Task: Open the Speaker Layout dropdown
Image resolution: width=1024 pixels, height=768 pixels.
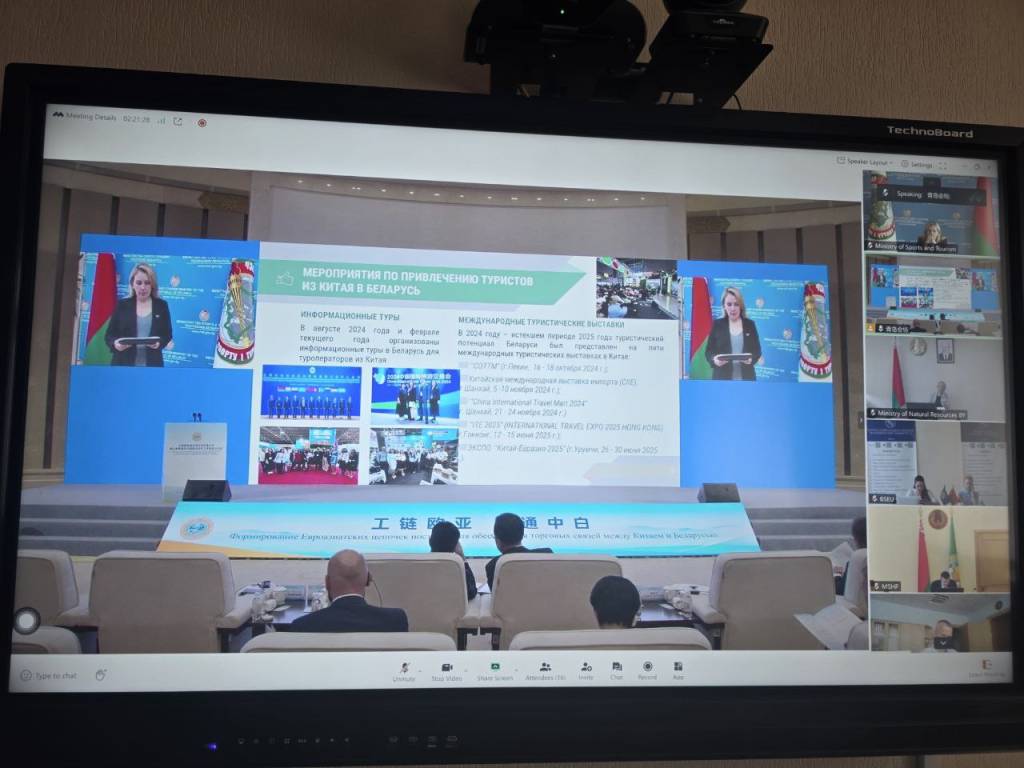Action: tap(865, 161)
